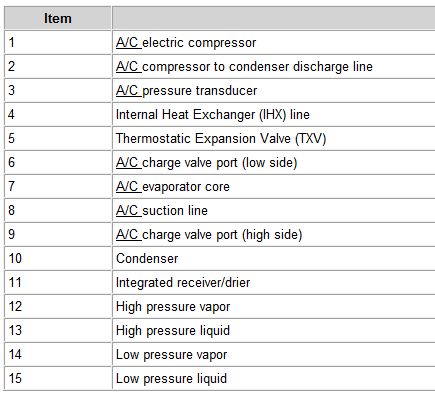Click the A/C link beside pressure transducer
The height and width of the screenshot is (393, 435).
128,91
